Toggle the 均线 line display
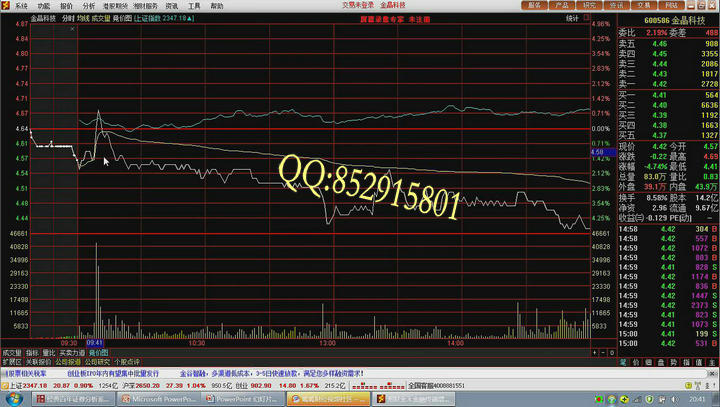The image size is (720, 407). click(83, 18)
